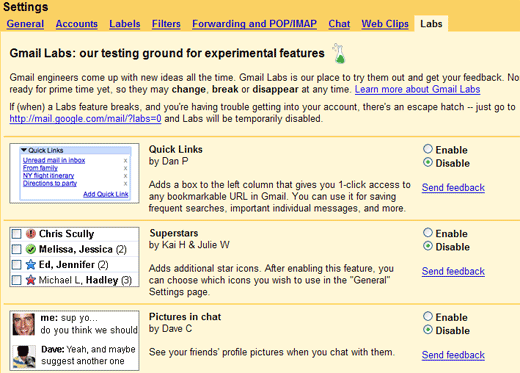Check the Melissa, Jessica checkbox
The height and width of the screenshot is (373, 520).
click(16, 249)
